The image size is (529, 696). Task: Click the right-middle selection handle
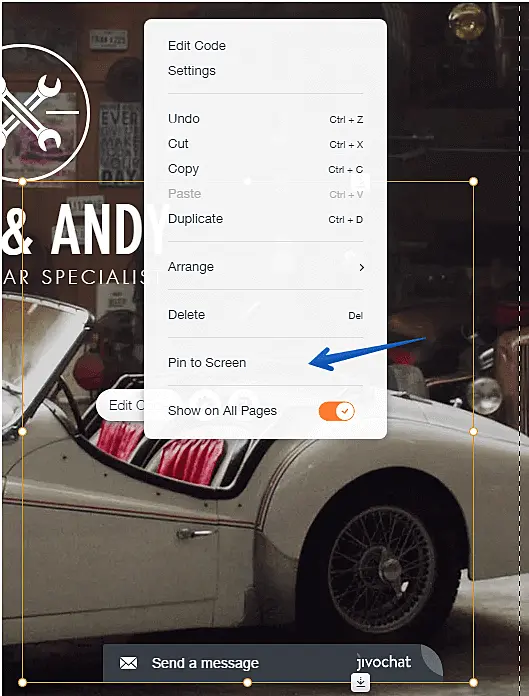[x=474, y=431]
